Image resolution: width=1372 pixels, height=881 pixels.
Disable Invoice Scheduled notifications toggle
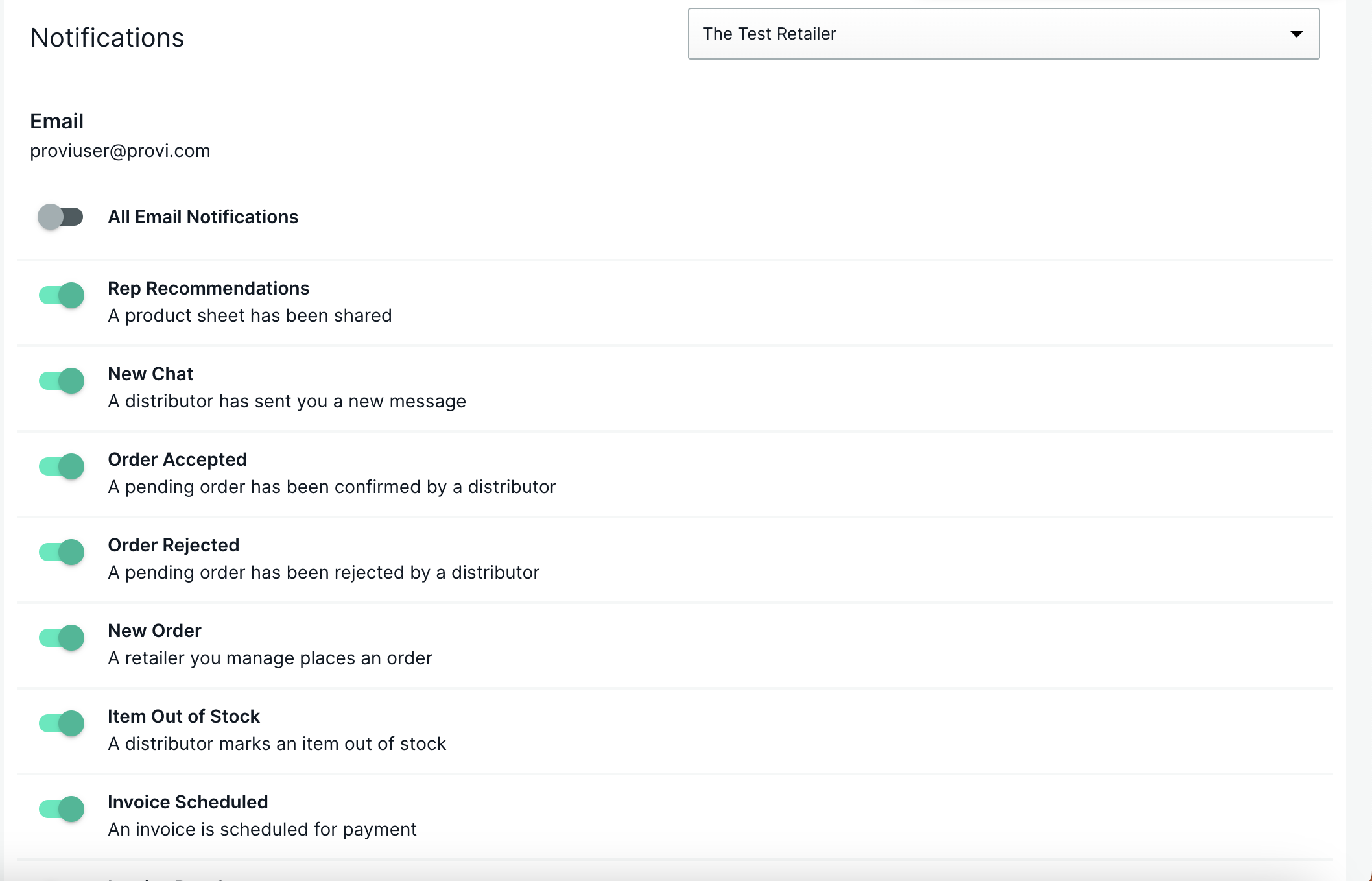pyautogui.click(x=62, y=809)
